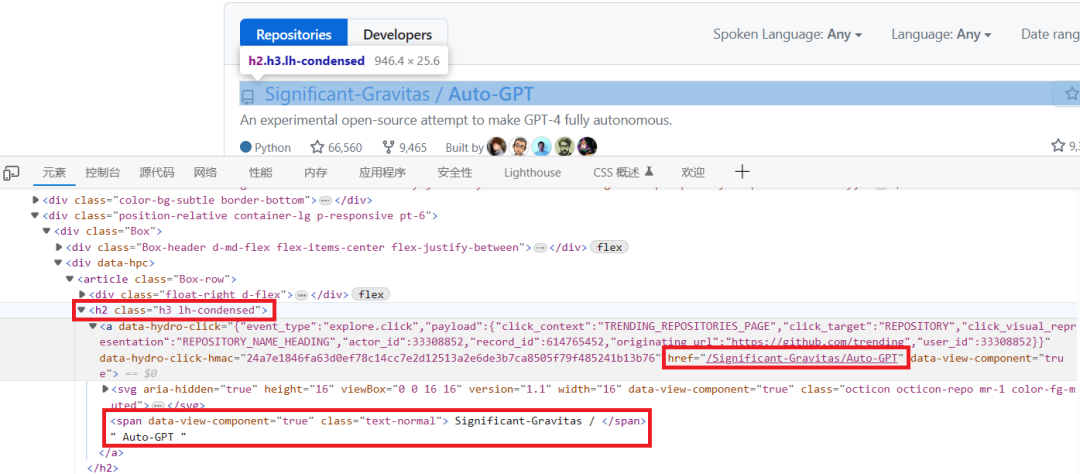Open the Language: Any dropdown

942,34
